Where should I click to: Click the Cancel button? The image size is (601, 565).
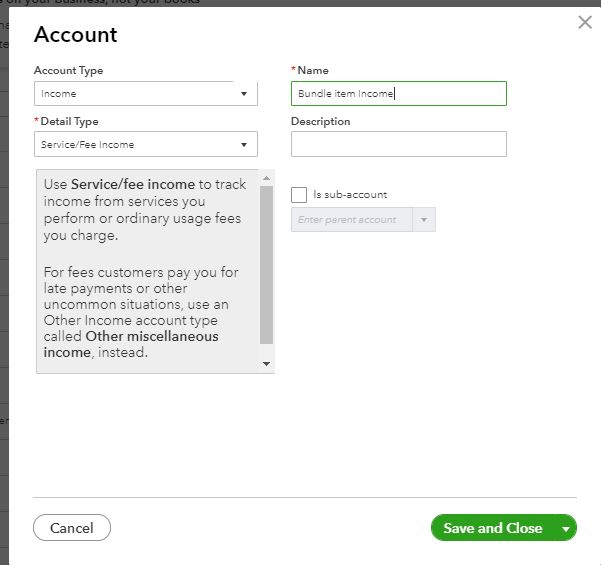click(72, 528)
